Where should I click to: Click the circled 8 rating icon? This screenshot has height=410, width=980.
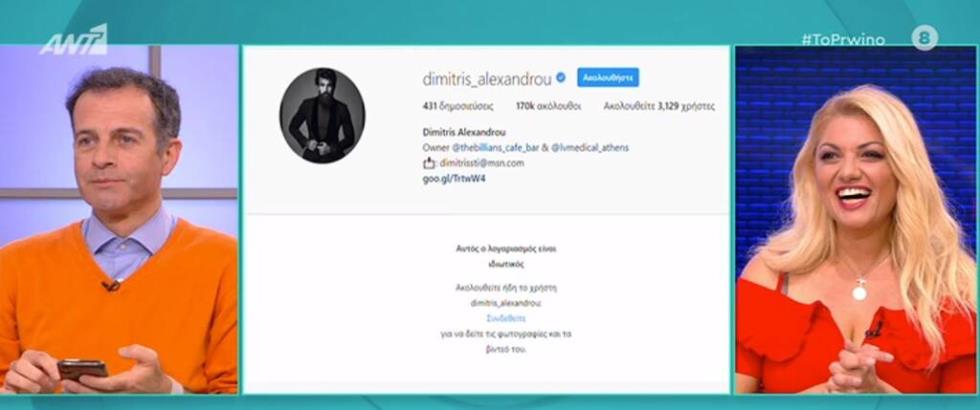924,38
